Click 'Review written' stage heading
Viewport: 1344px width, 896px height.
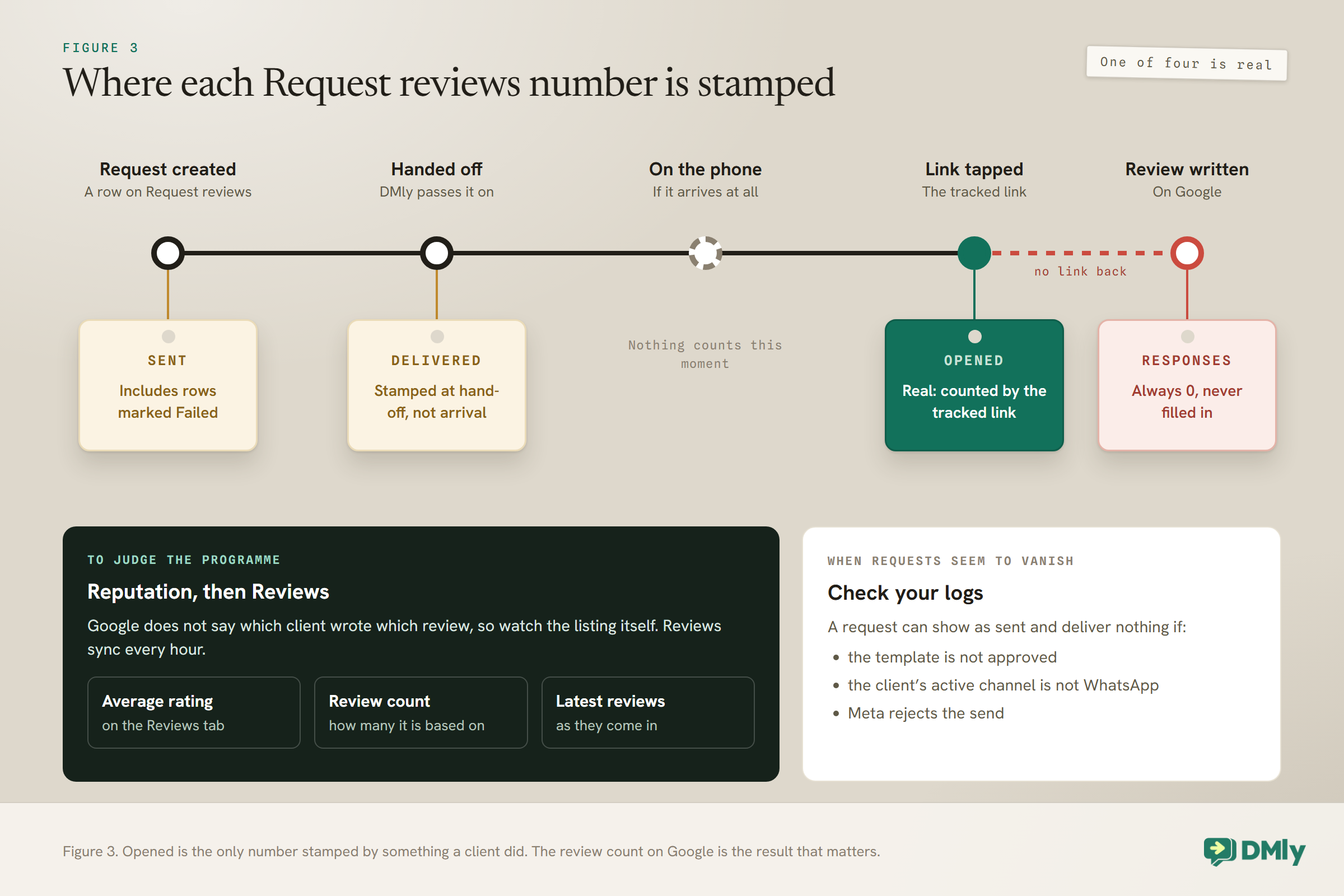pos(1187,169)
